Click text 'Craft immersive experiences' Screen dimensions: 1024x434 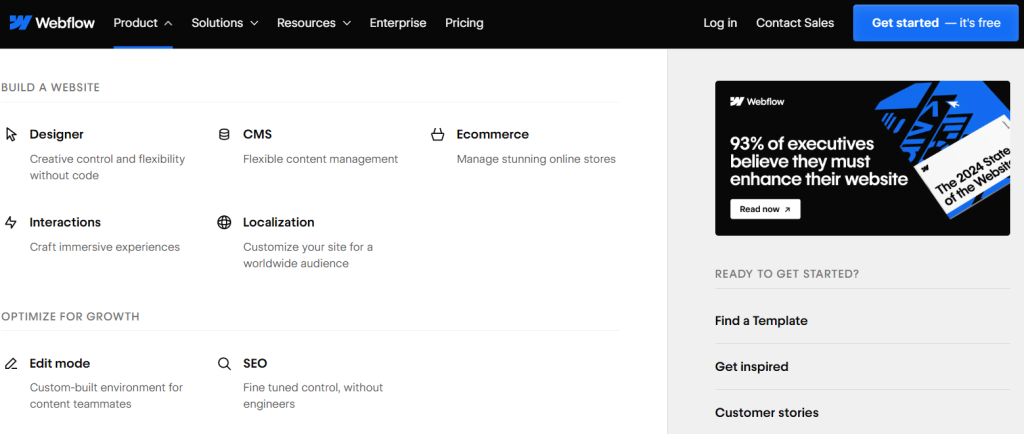click(104, 247)
